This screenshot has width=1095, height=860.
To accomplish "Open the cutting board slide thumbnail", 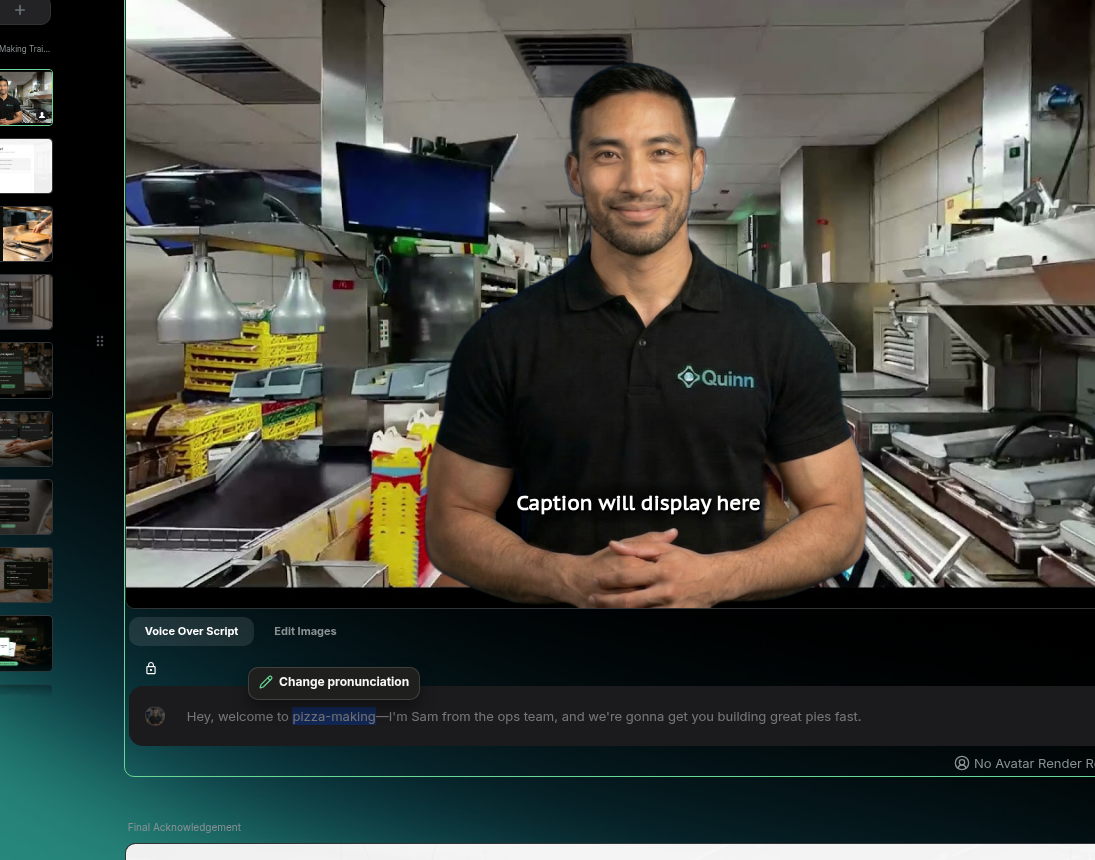I will (x=26, y=234).
